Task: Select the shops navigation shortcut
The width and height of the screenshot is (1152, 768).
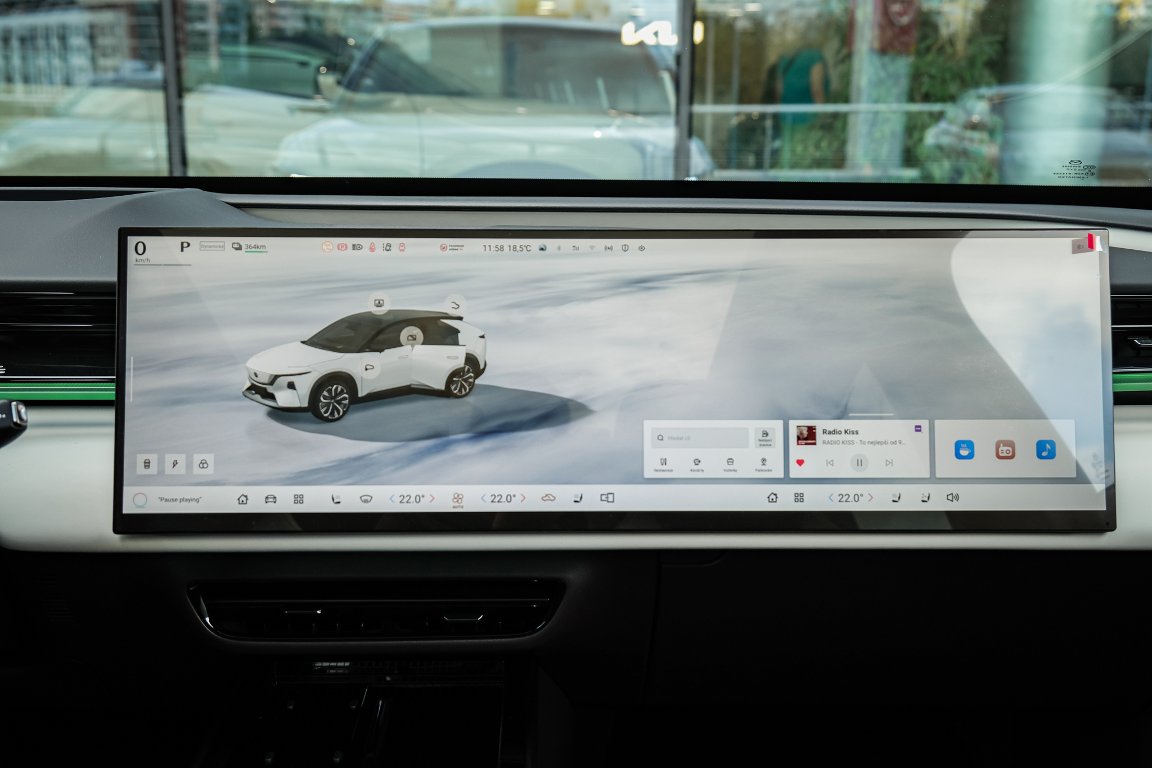Action: point(730,464)
